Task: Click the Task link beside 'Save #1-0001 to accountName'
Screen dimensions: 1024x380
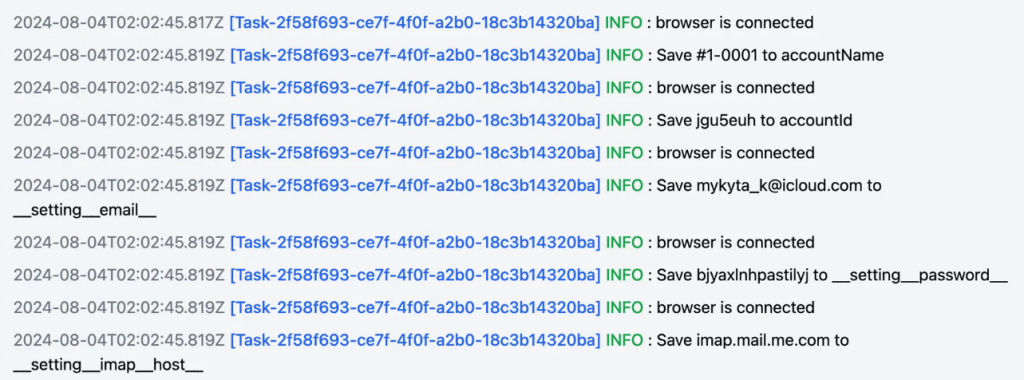Action: click(415, 55)
